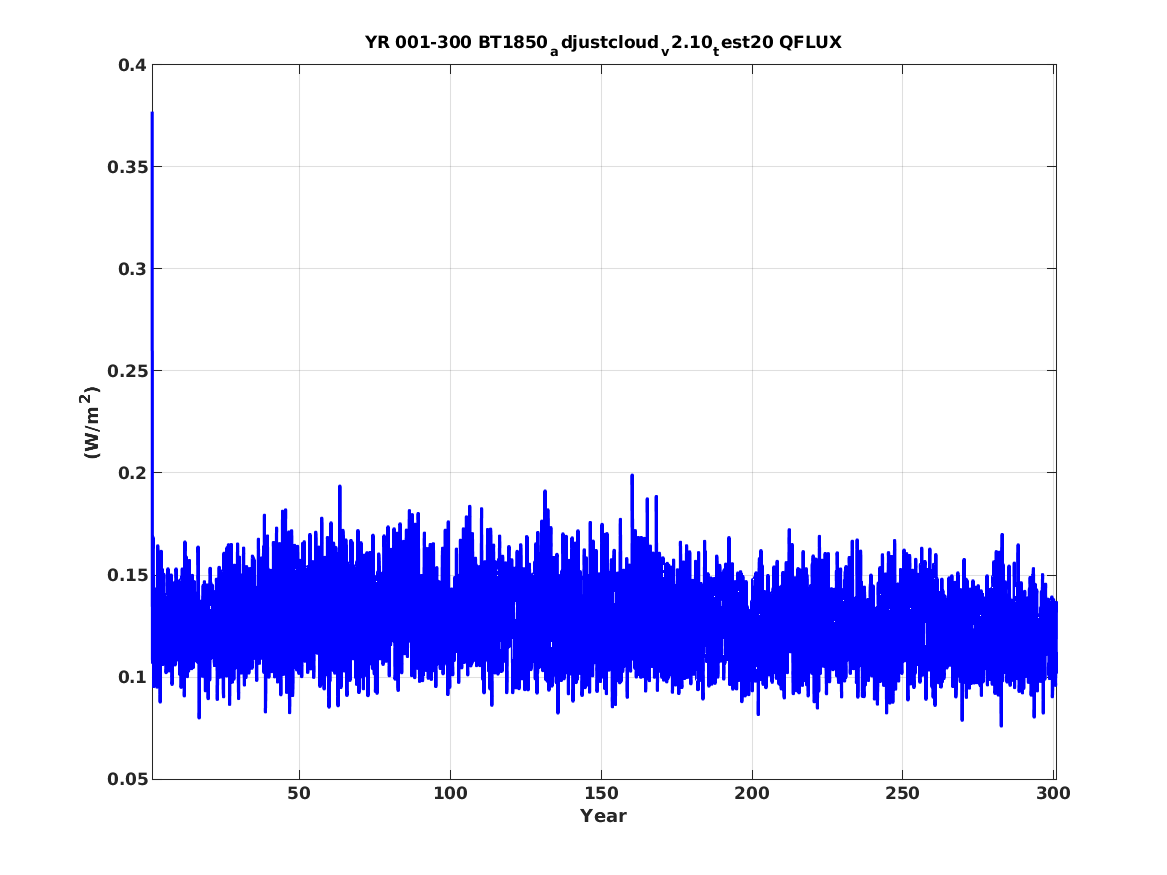Click the 0.25 y-axis tick label
This screenshot has width=1167, height=875.
click(127, 371)
